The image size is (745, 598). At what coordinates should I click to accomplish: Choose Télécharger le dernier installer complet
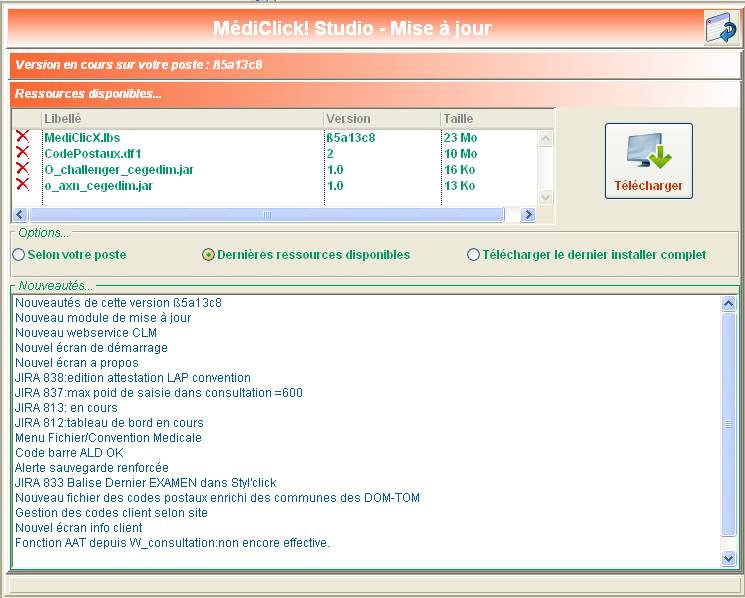(587, 255)
